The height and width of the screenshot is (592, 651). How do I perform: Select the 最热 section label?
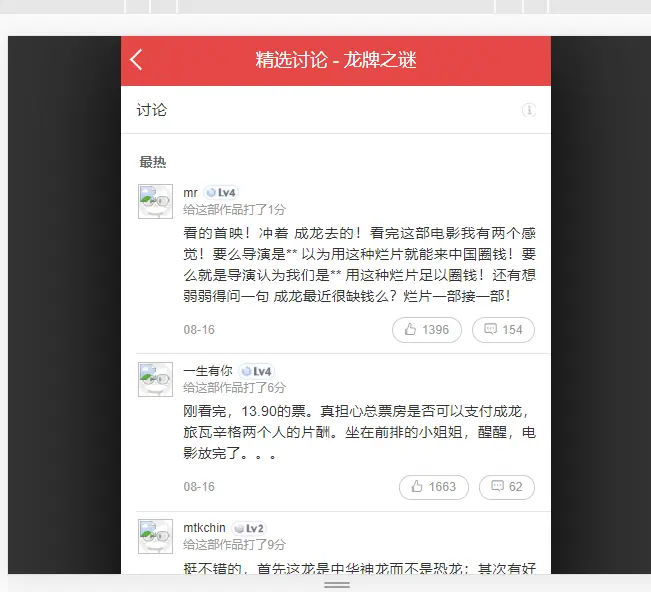[153, 162]
